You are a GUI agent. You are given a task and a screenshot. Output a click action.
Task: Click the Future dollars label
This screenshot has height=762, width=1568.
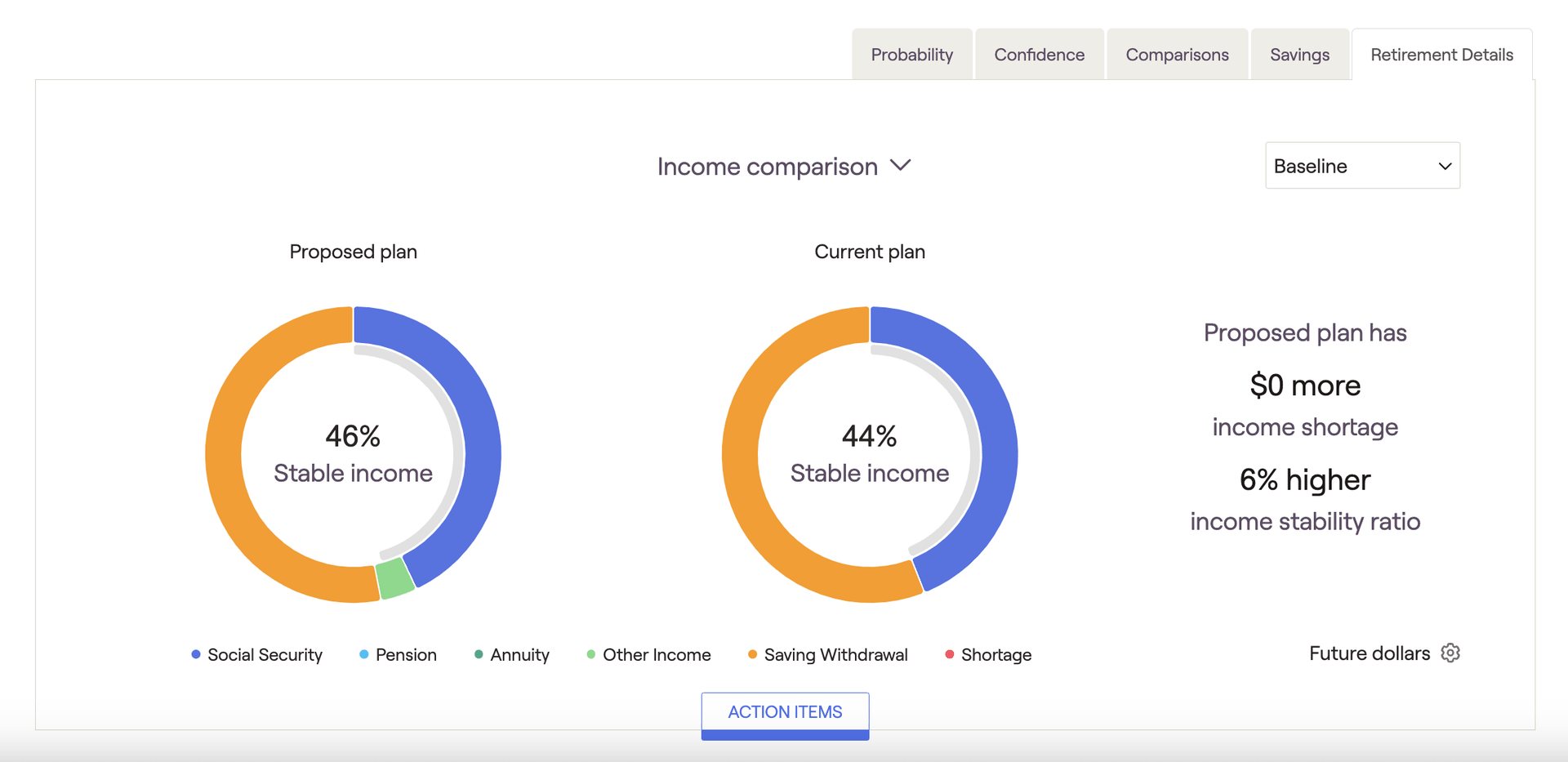1370,653
